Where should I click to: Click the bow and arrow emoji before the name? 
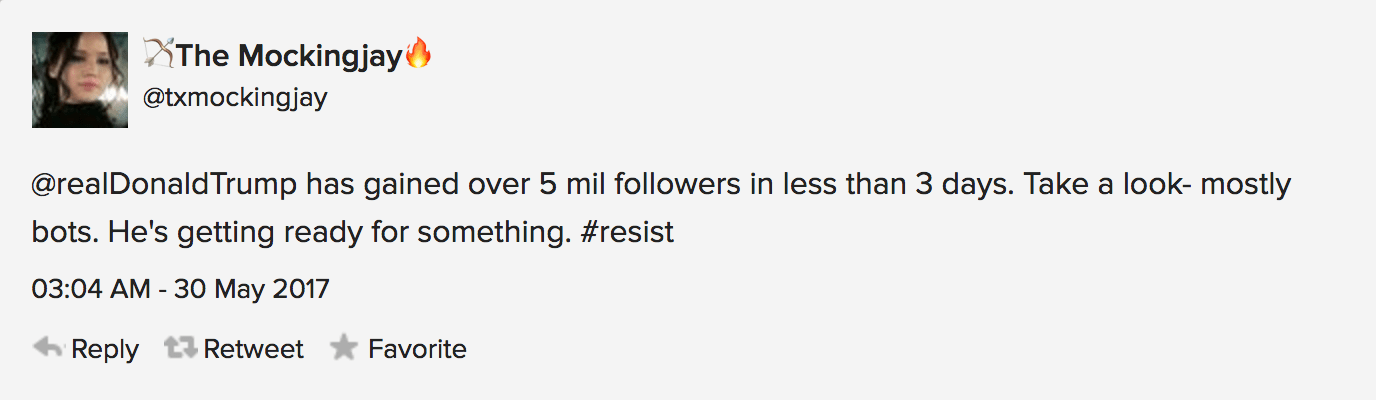pos(159,54)
